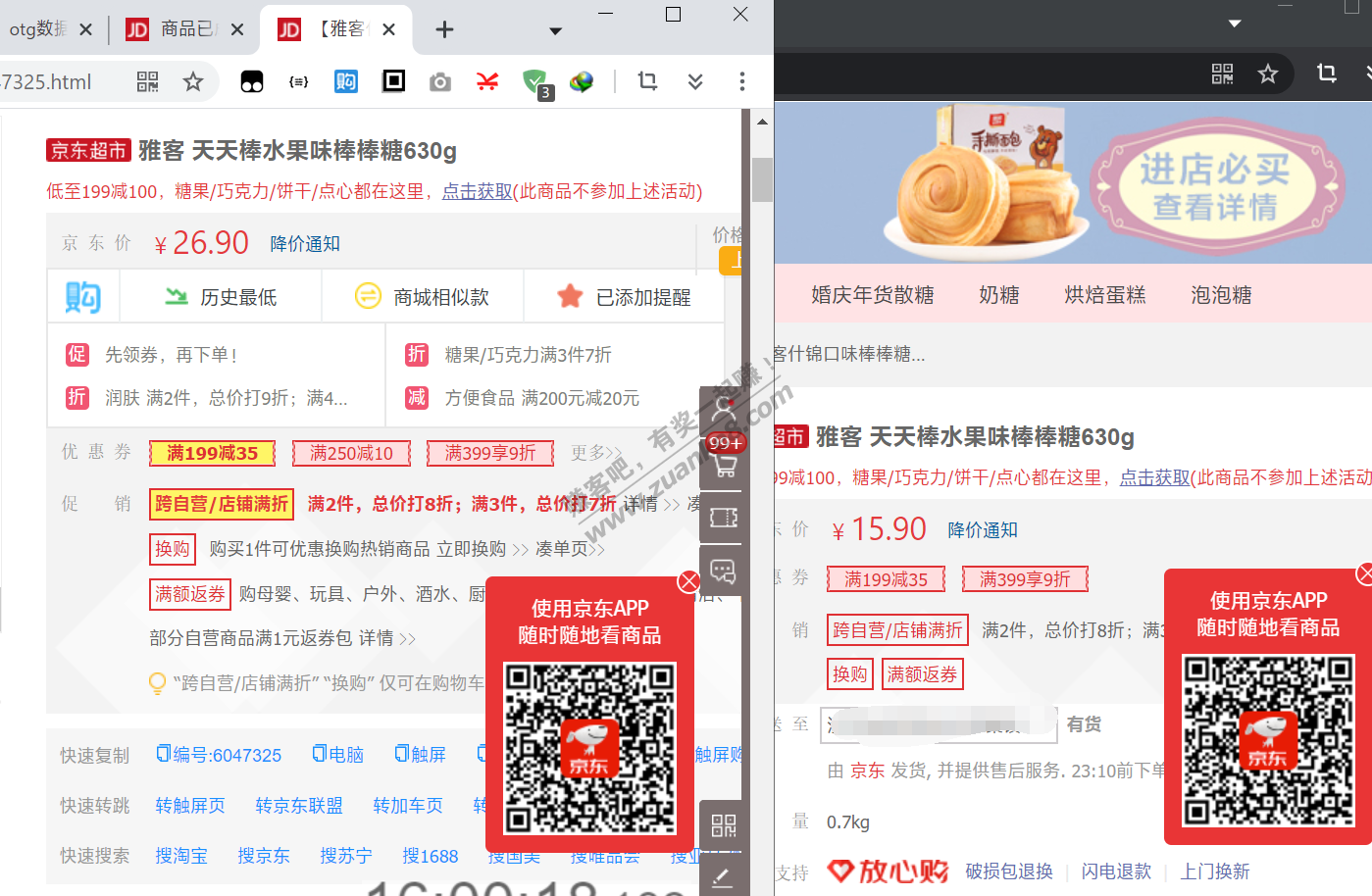Claim the 满399享9折 coupon in right window
Screen dimensions: 1372x896
[x=1025, y=579]
